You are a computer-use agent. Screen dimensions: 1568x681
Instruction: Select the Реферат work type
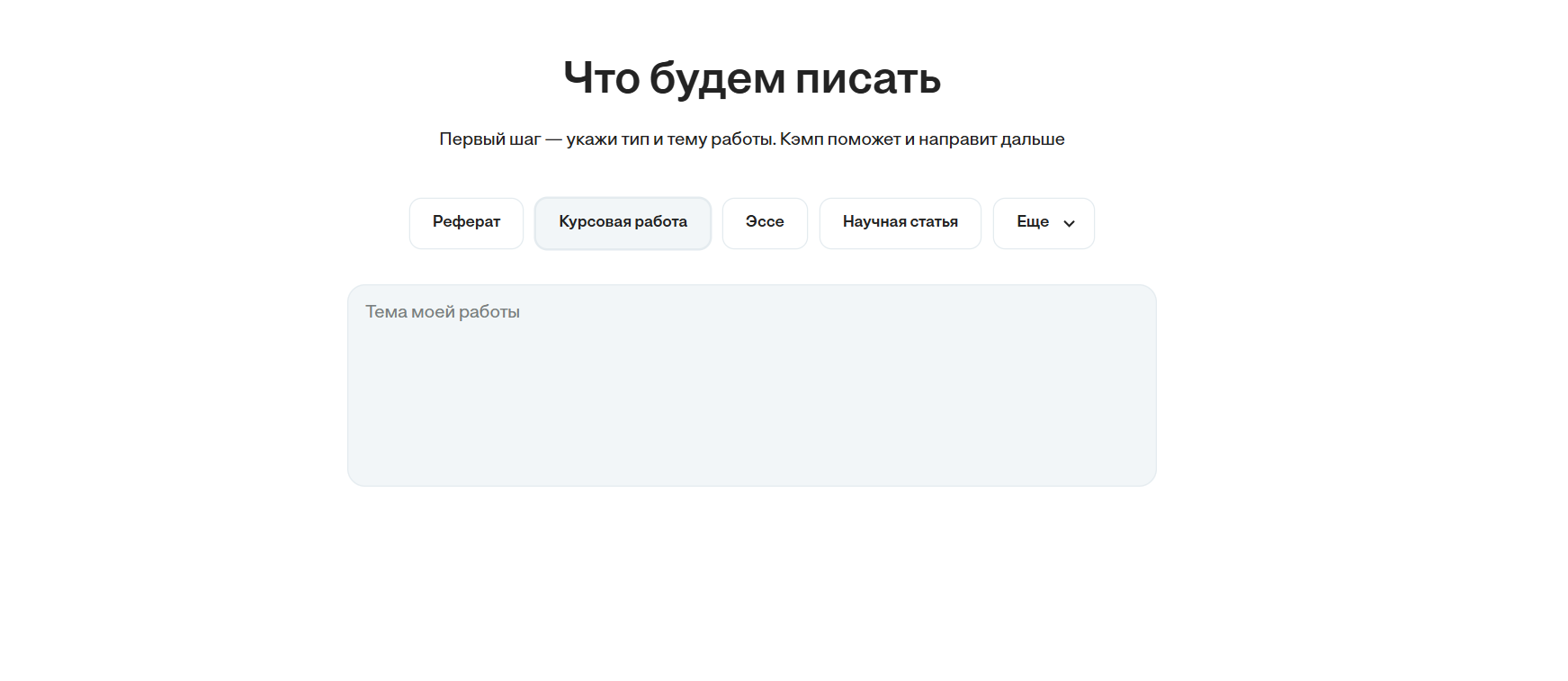coord(466,222)
